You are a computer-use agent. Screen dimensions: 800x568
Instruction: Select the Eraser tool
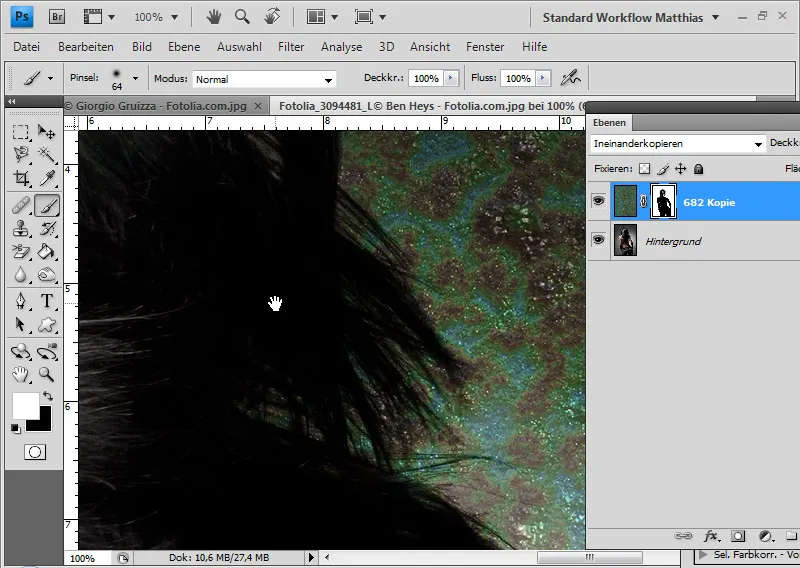[x=21, y=252]
